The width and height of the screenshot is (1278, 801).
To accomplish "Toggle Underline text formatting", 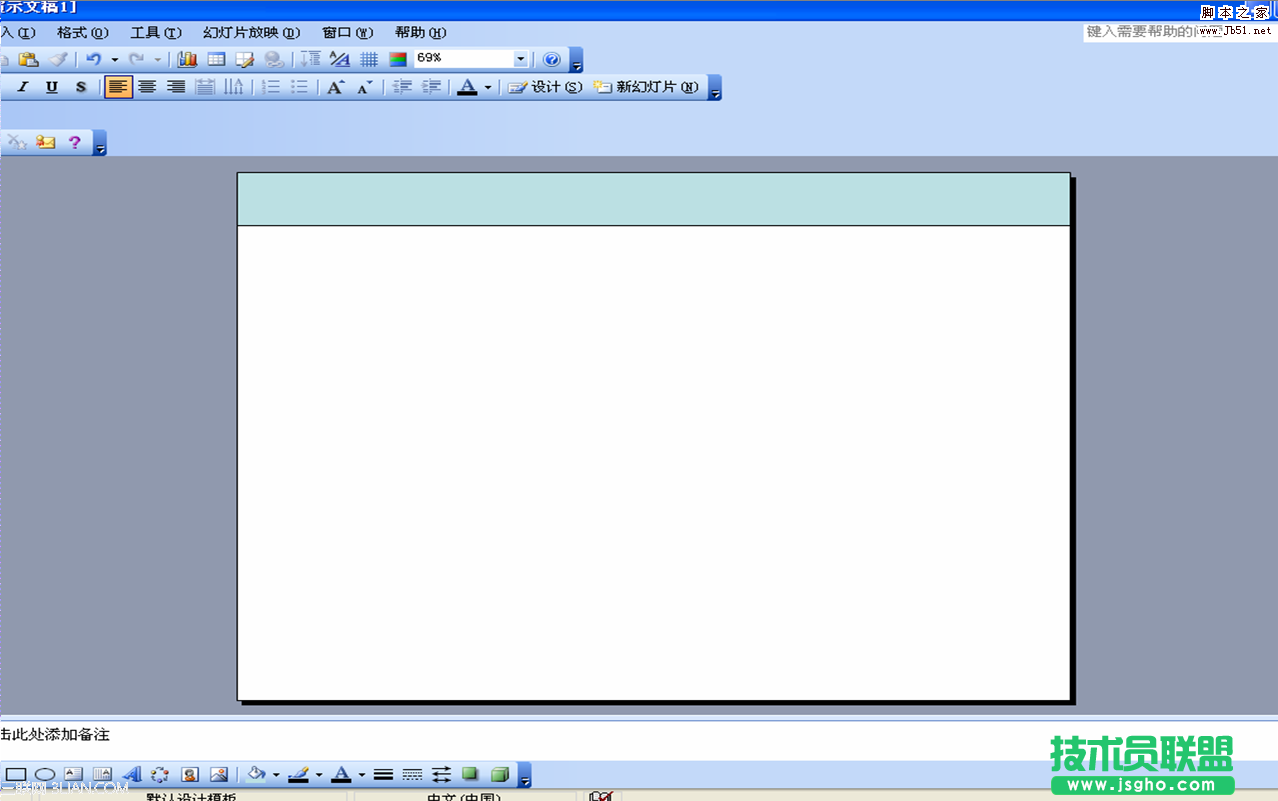I will [52, 88].
